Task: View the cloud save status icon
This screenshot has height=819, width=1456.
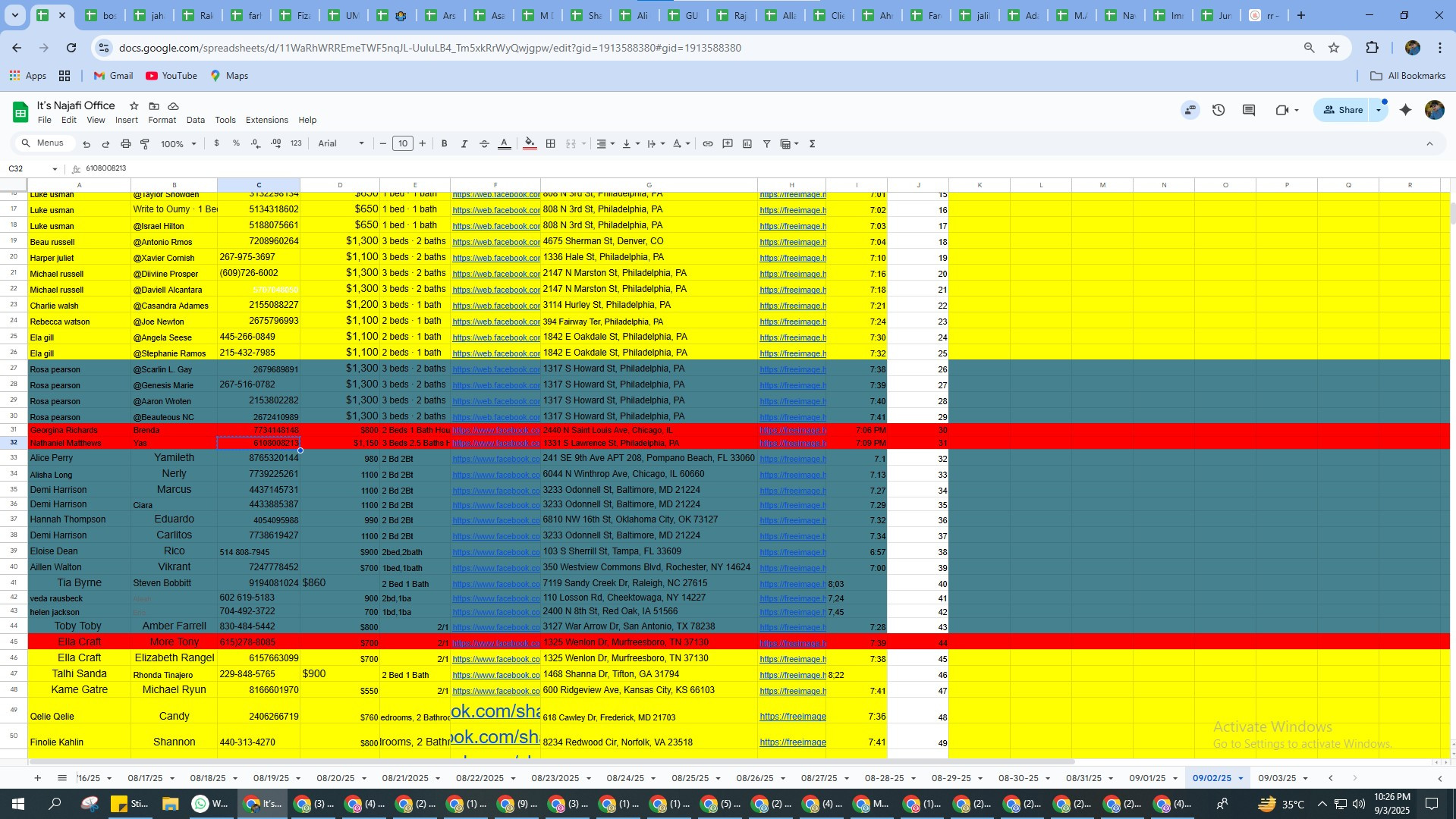Action: click(174, 106)
